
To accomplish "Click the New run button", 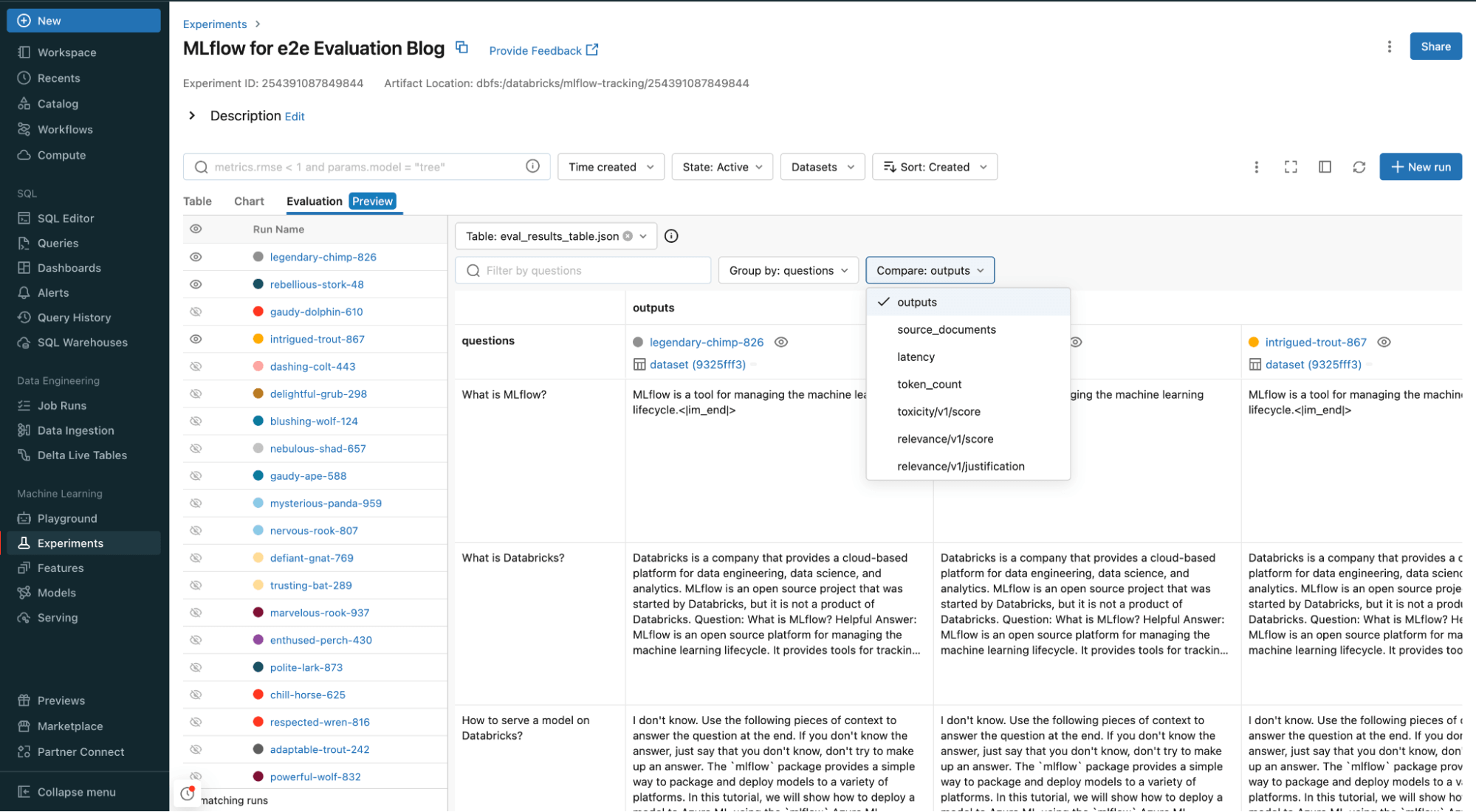I will point(1420,167).
